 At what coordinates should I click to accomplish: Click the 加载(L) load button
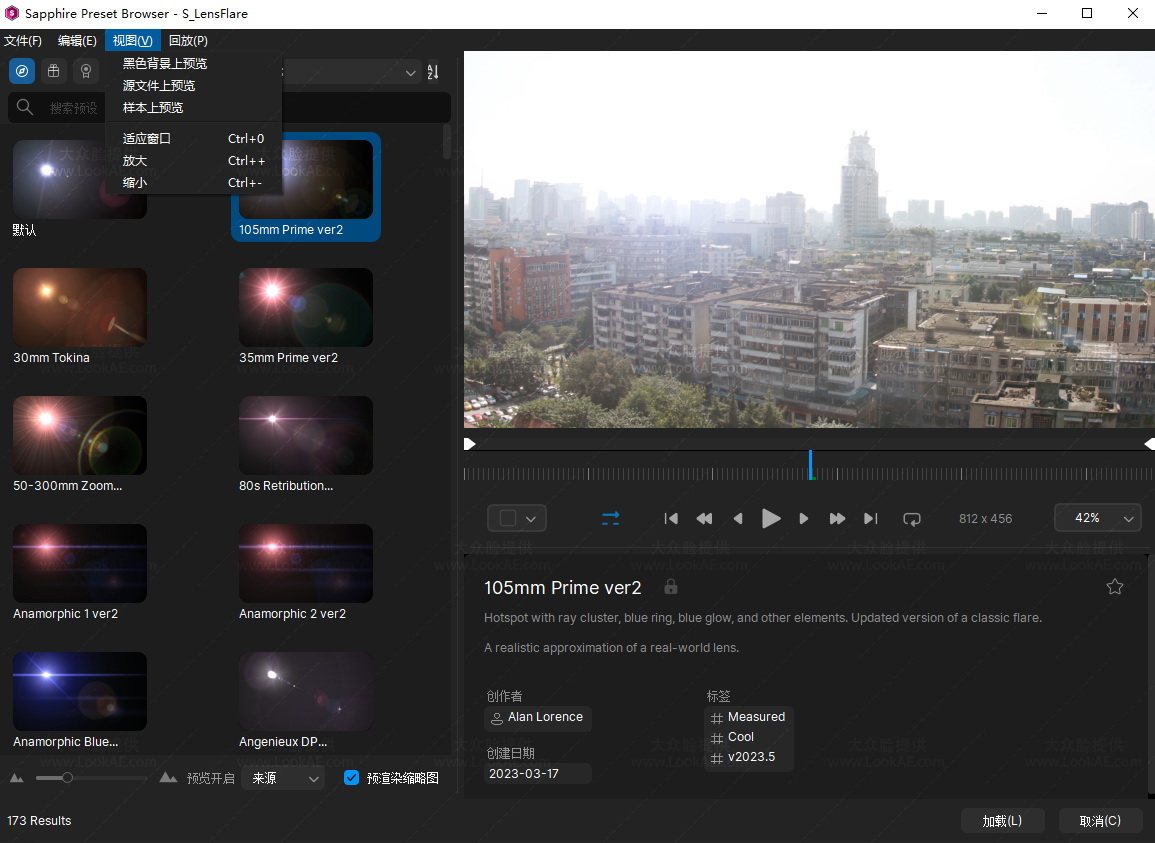click(1002, 821)
